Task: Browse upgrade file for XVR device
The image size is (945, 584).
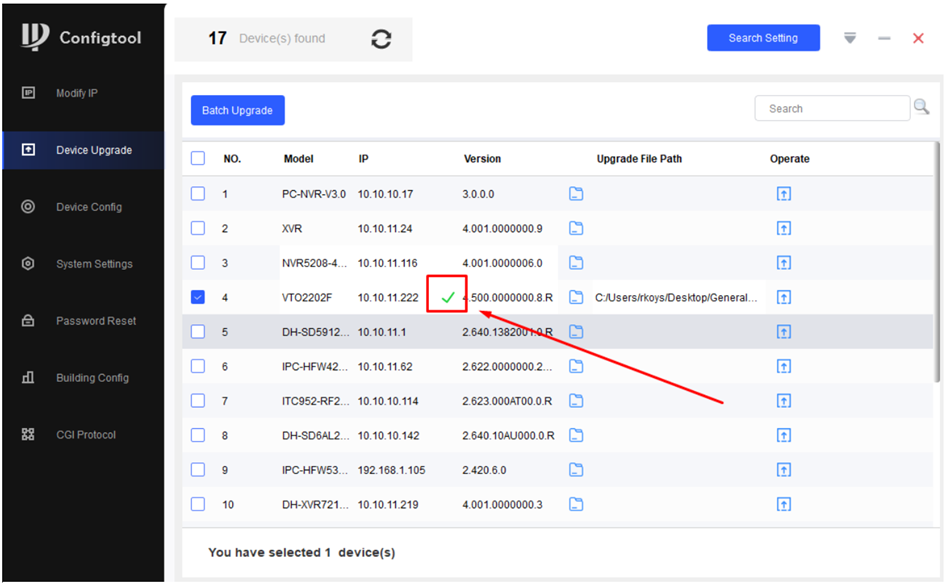Action: tap(576, 228)
